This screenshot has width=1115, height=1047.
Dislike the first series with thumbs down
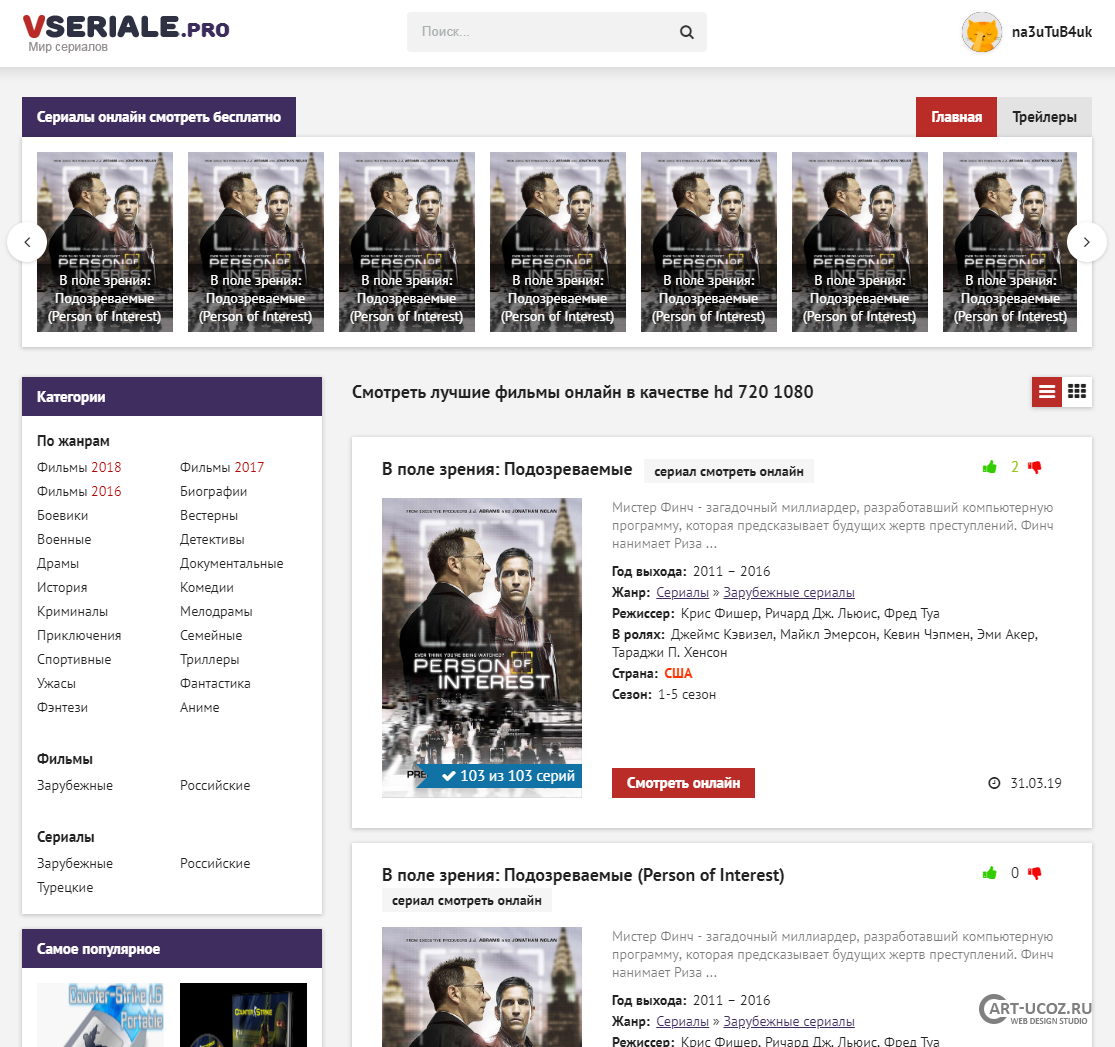tap(1035, 467)
